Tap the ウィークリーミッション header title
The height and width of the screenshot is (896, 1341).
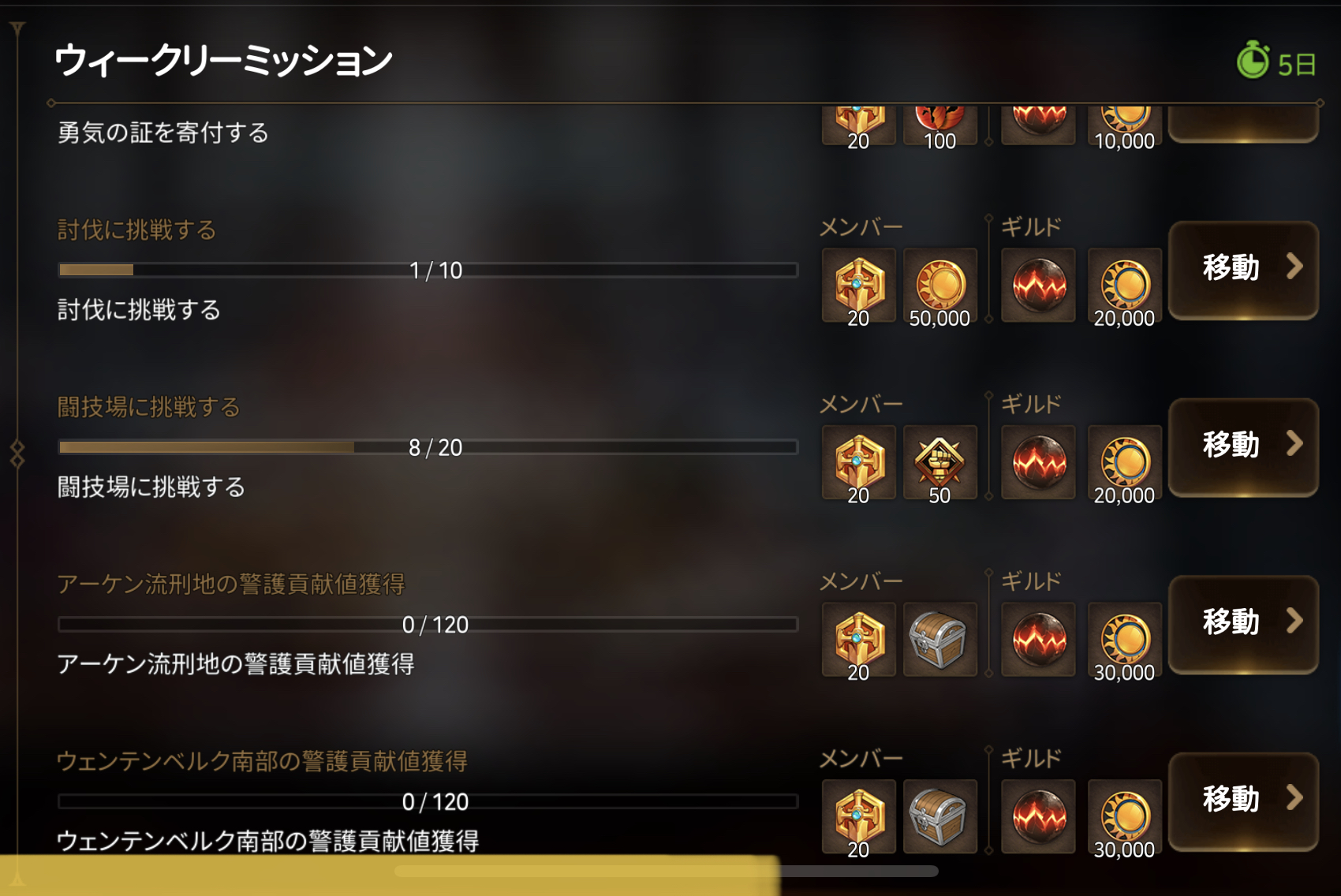224,60
